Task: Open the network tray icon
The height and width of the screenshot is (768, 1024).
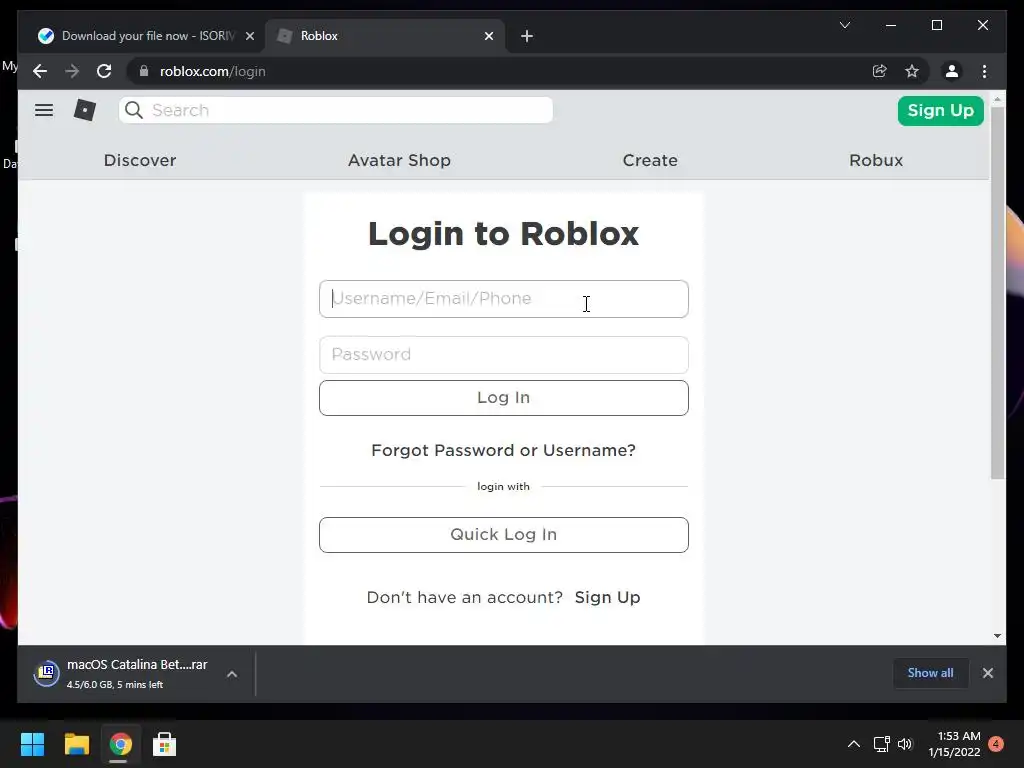Action: [881, 744]
